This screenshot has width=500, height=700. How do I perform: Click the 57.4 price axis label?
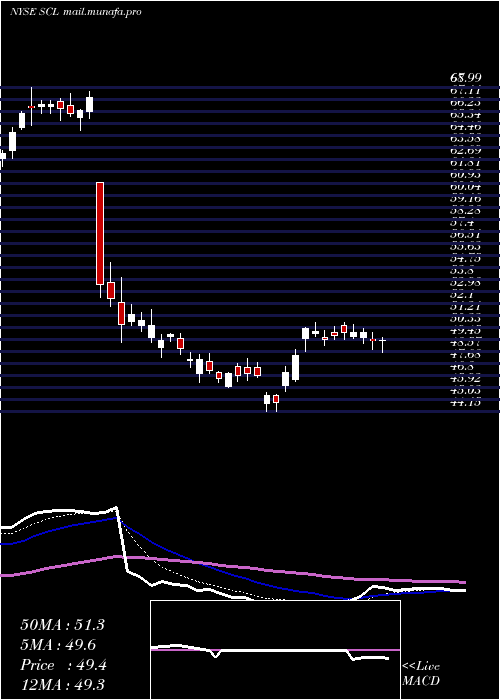461,223
